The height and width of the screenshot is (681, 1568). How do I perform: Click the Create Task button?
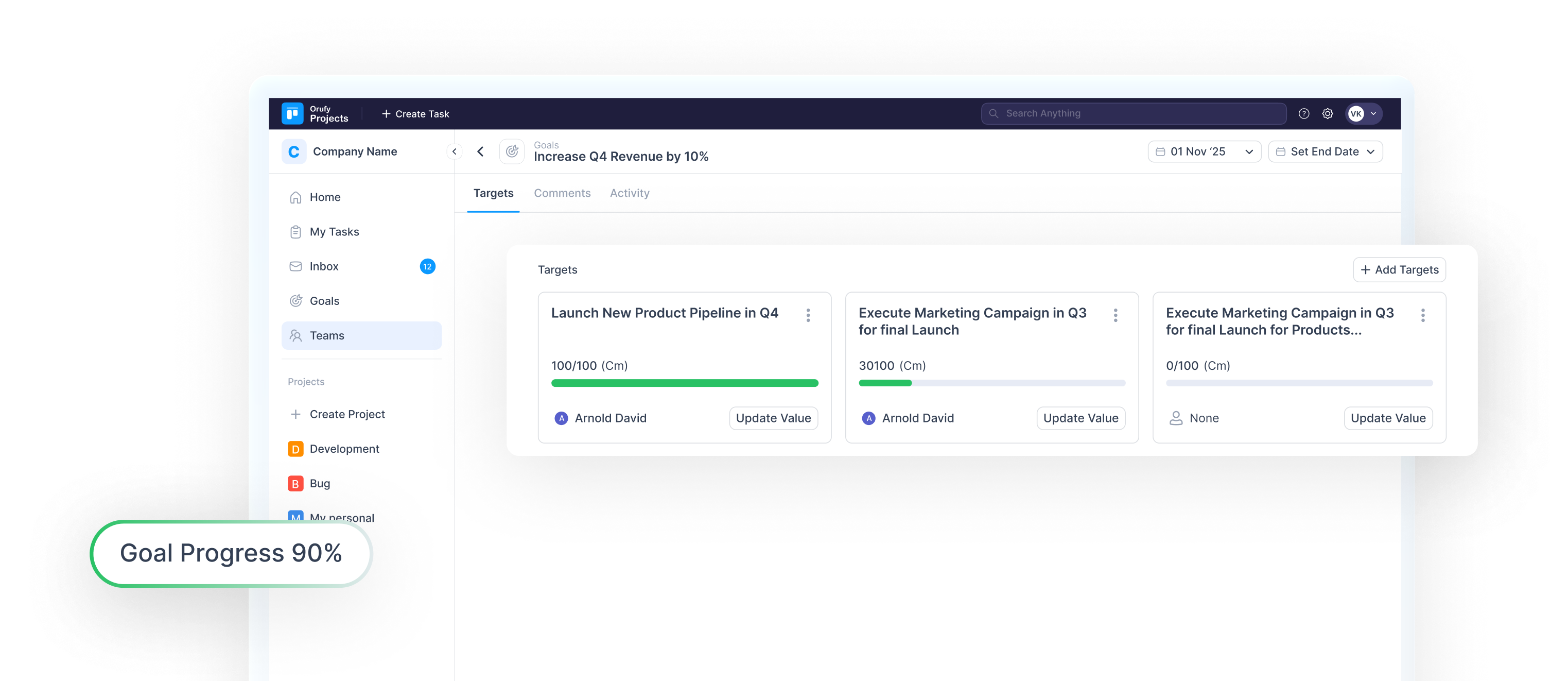tap(415, 114)
